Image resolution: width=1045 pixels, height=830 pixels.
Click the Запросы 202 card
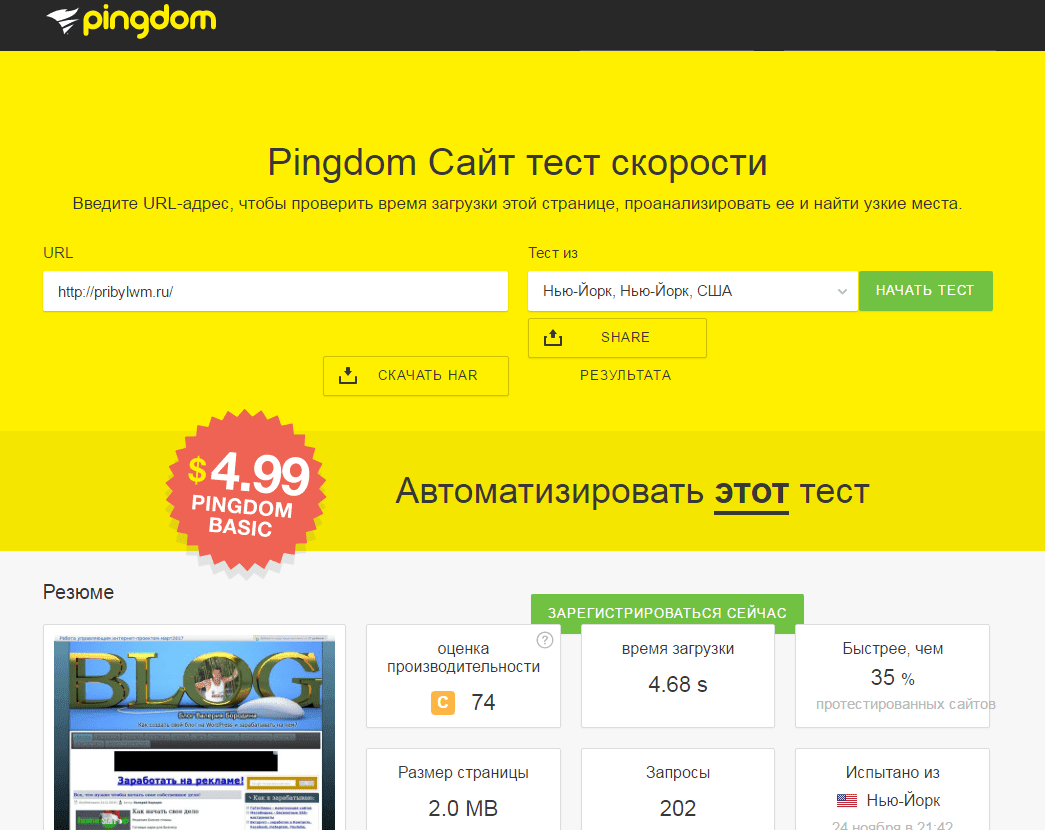point(678,789)
